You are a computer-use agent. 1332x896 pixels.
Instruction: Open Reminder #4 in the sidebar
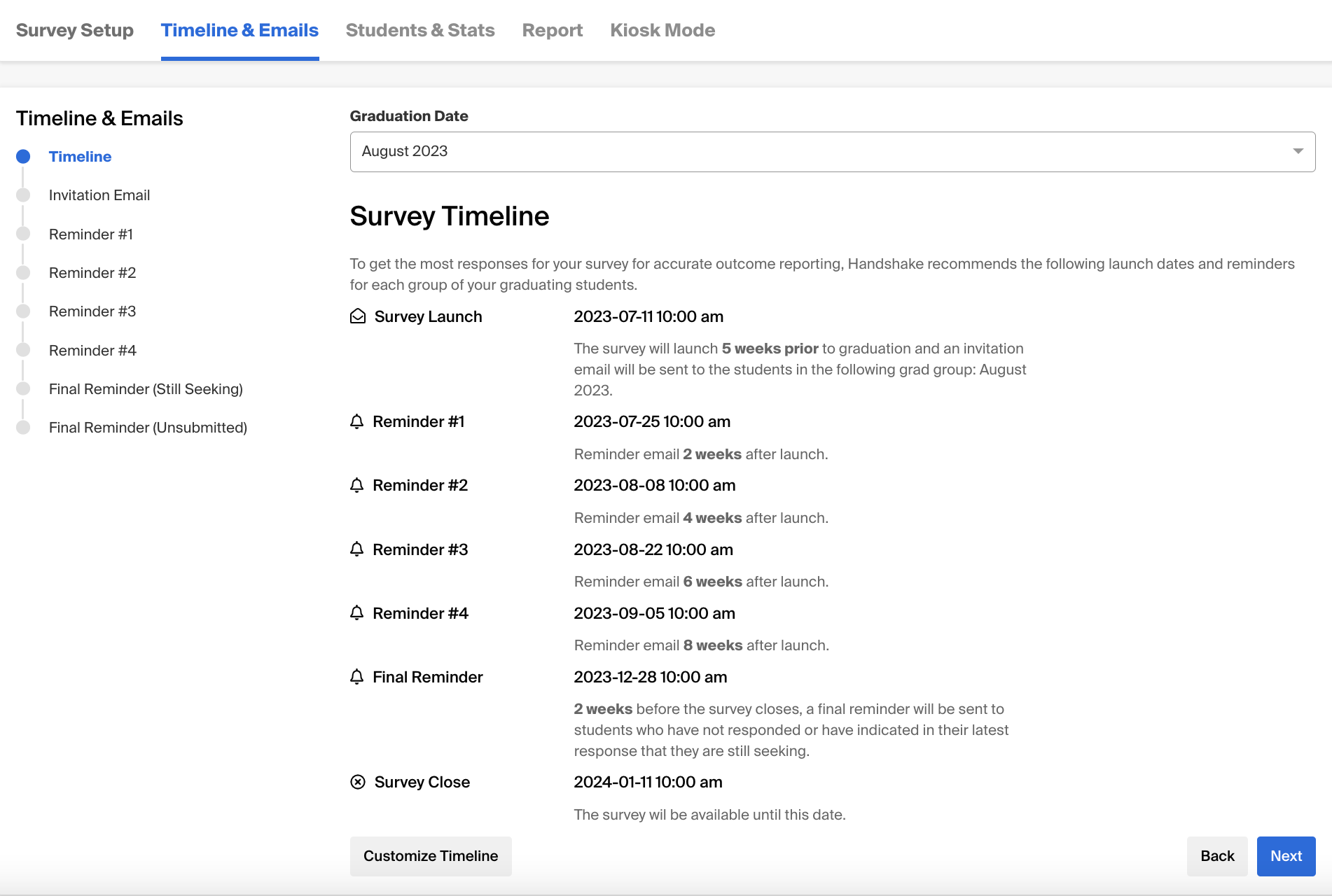click(92, 350)
